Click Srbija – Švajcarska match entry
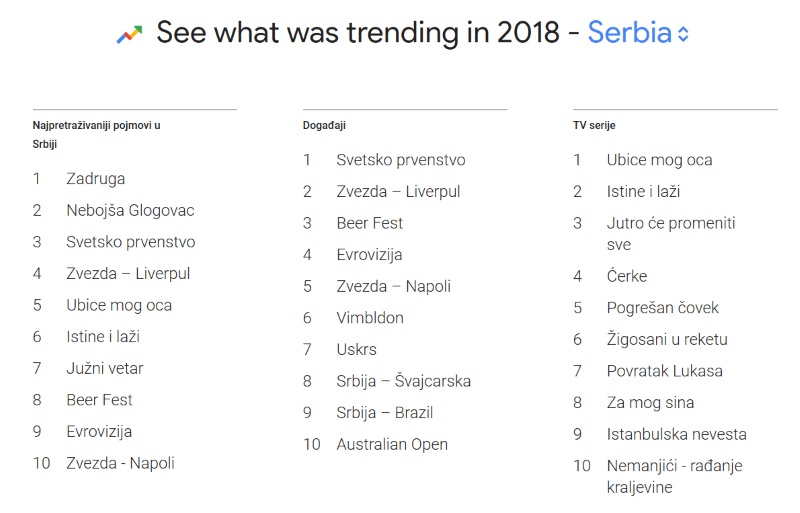The image size is (800, 513). coord(403,381)
